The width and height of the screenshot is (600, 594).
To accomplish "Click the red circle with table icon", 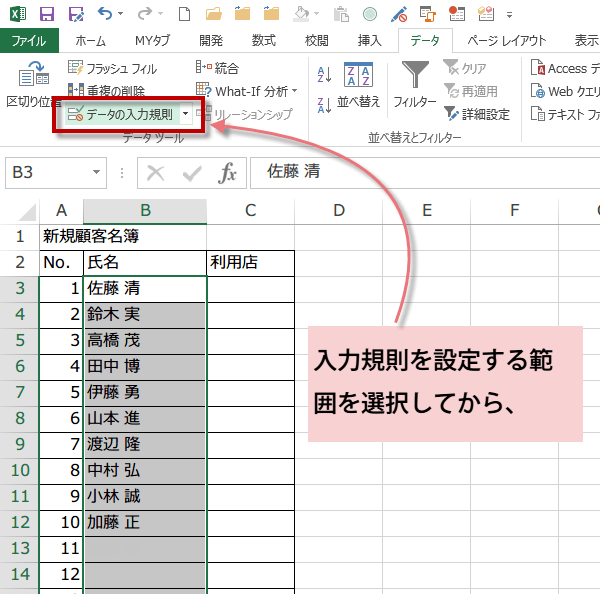I will point(457,15).
